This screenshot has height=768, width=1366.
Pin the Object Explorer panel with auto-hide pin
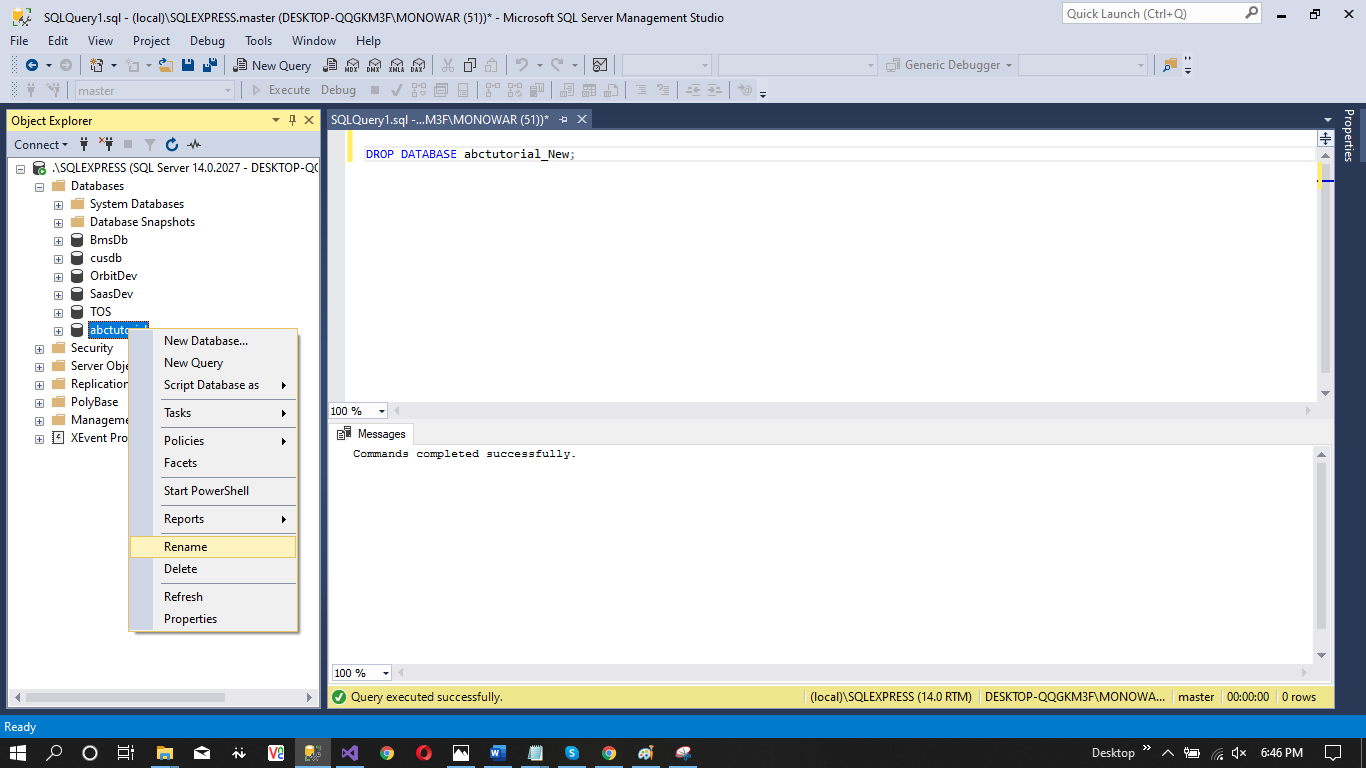coord(292,120)
